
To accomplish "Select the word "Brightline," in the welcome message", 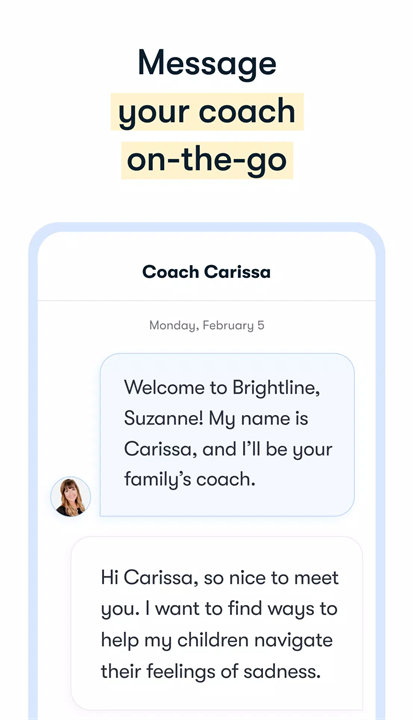I will [276, 388].
